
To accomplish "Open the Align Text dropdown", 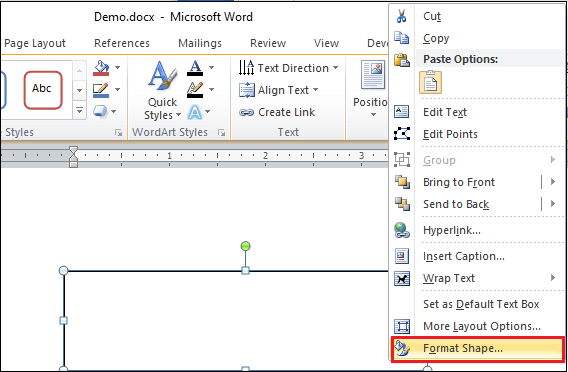I will (316, 89).
